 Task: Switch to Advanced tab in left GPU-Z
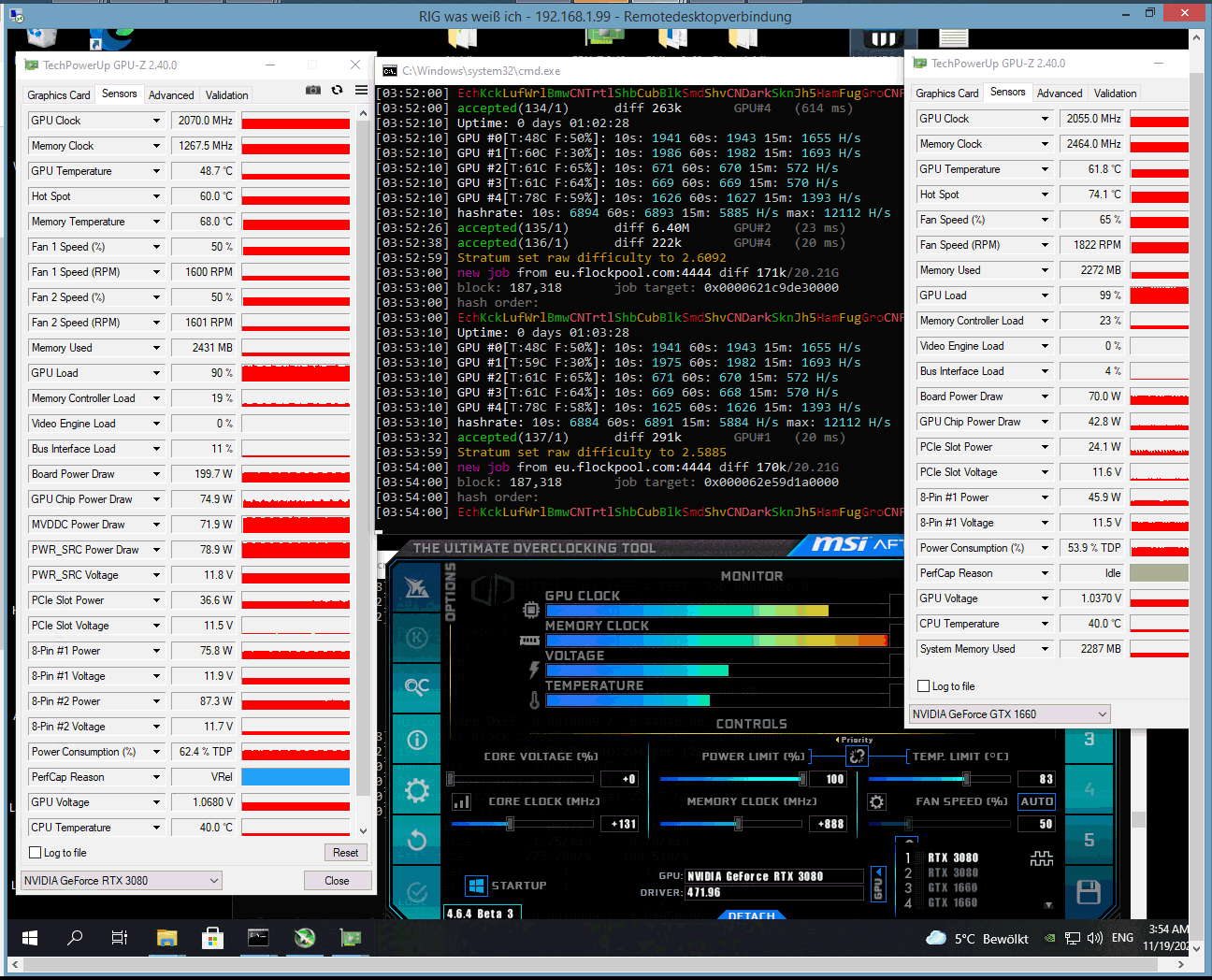[171, 95]
